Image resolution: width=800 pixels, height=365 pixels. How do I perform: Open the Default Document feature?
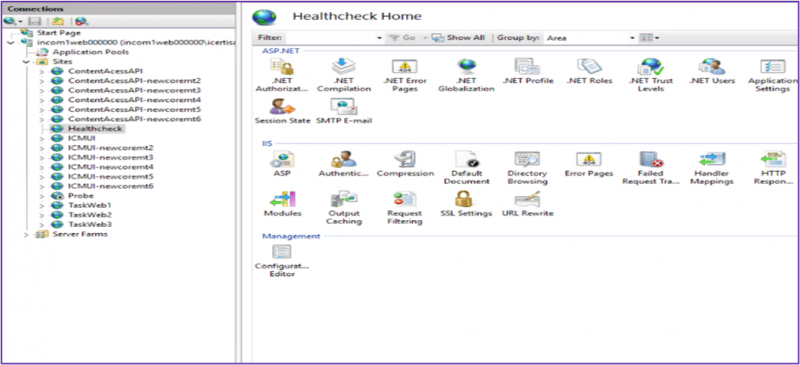(x=466, y=168)
